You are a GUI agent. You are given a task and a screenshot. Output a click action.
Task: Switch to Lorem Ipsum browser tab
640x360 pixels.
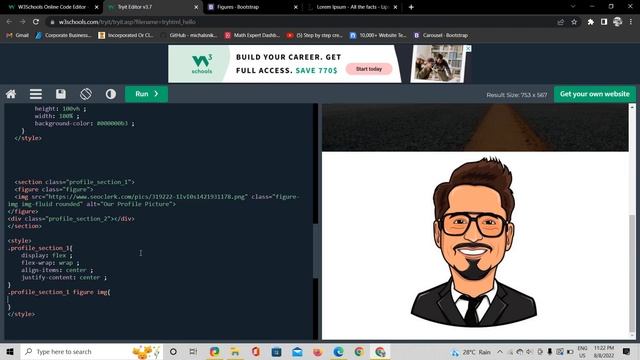352,7
